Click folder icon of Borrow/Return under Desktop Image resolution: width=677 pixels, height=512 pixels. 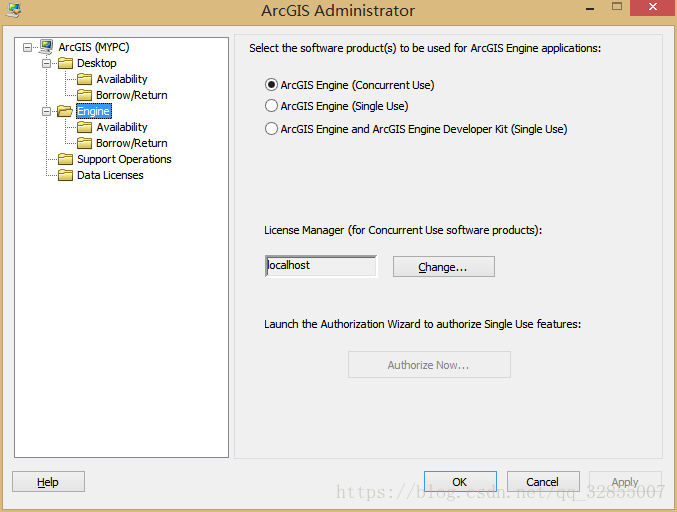click(x=84, y=95)
